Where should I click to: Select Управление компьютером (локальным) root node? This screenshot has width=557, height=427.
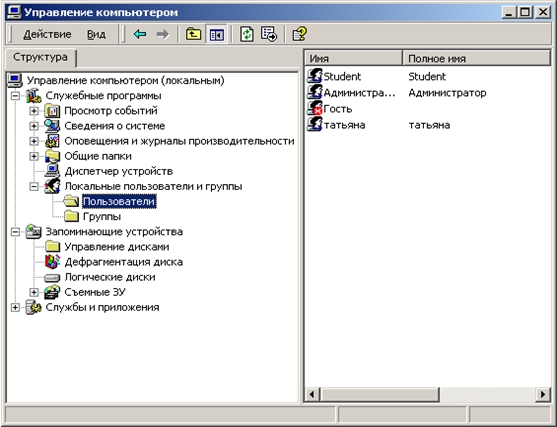pos(125,81)
